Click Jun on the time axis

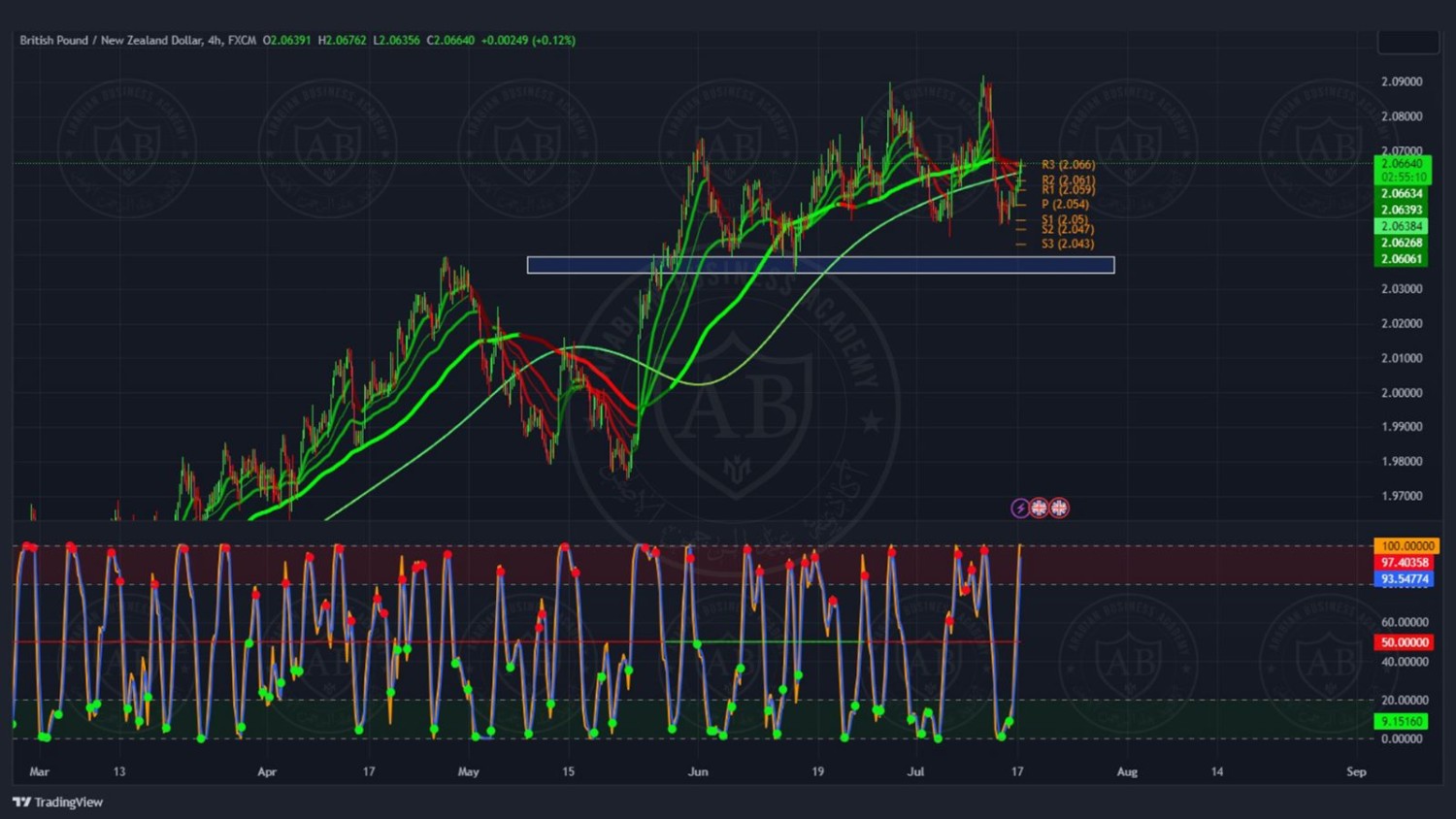pyautogui.click(x=698, y=771)
